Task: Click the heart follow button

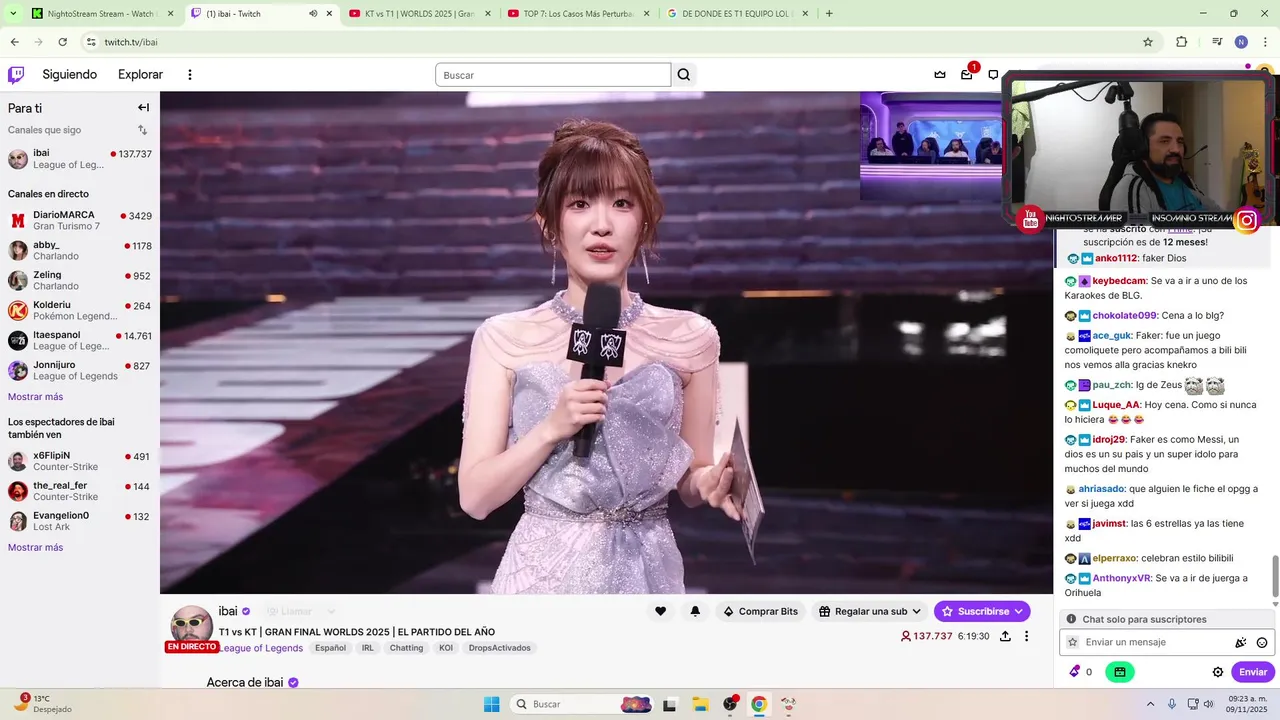Action: click(660, 611)
